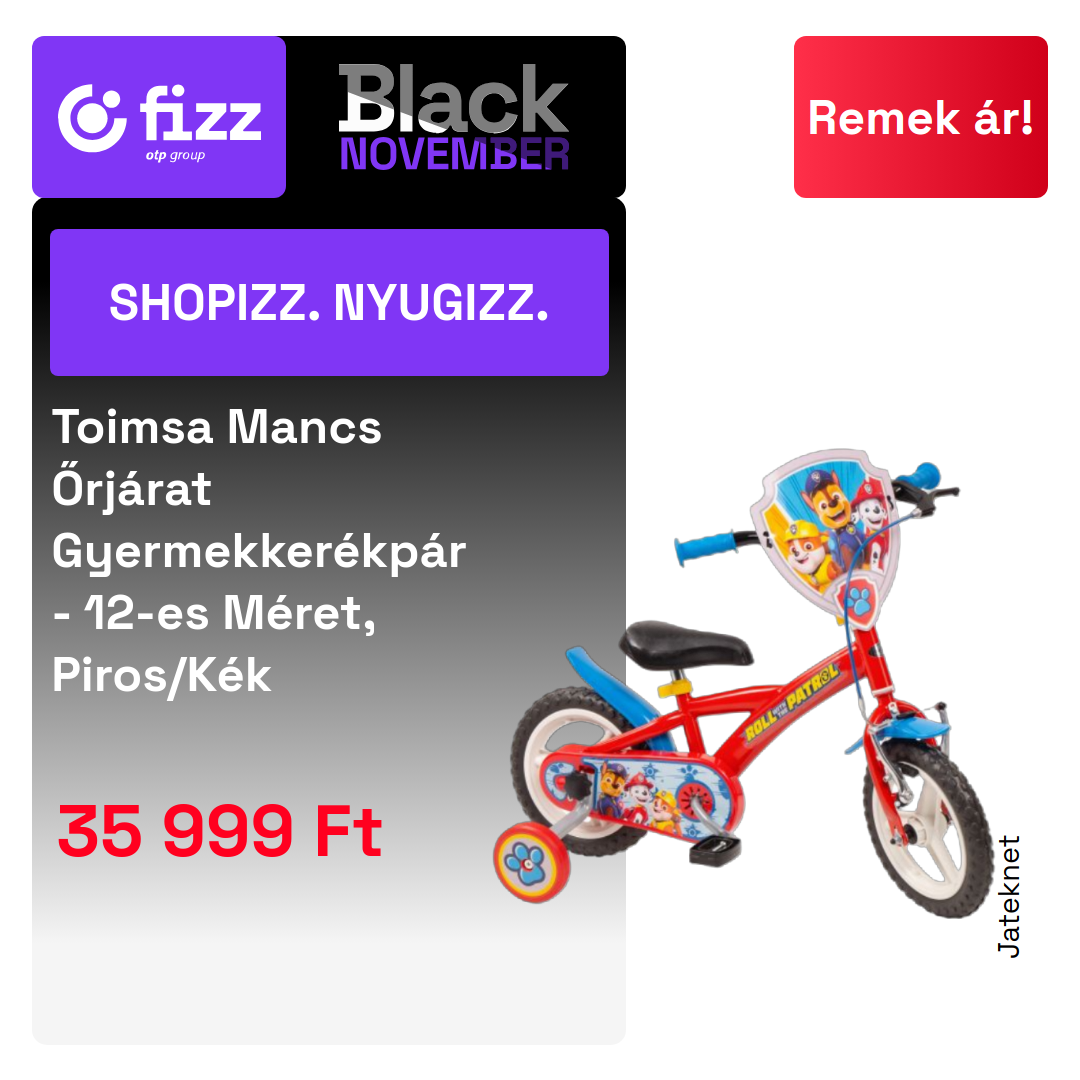The image size is (1080, 1080).
Task: Click the 35 999 Ft price
Action: pyautogui.click(x=220, y=831)
